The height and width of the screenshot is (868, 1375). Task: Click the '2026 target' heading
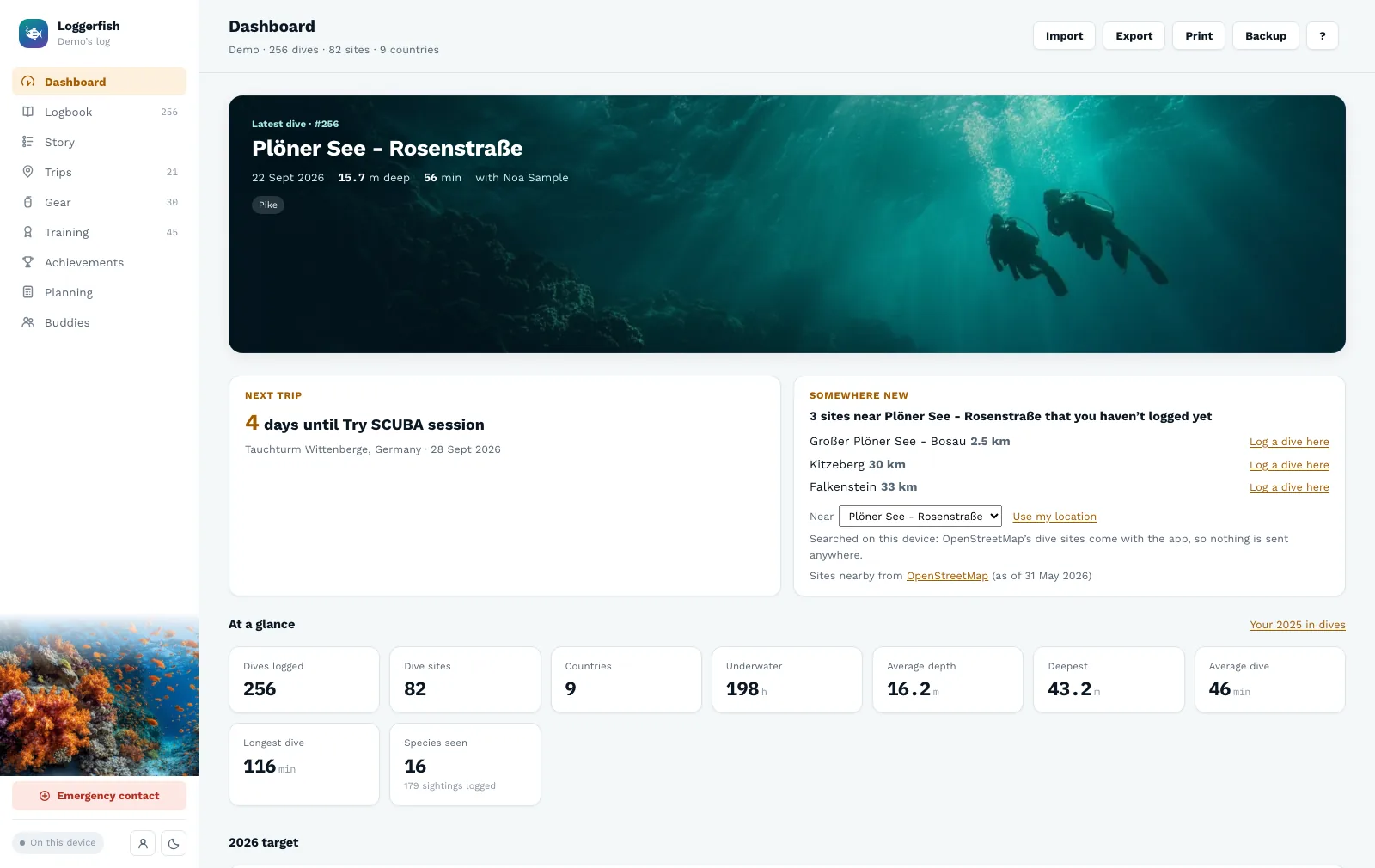[x=263, y=842]
